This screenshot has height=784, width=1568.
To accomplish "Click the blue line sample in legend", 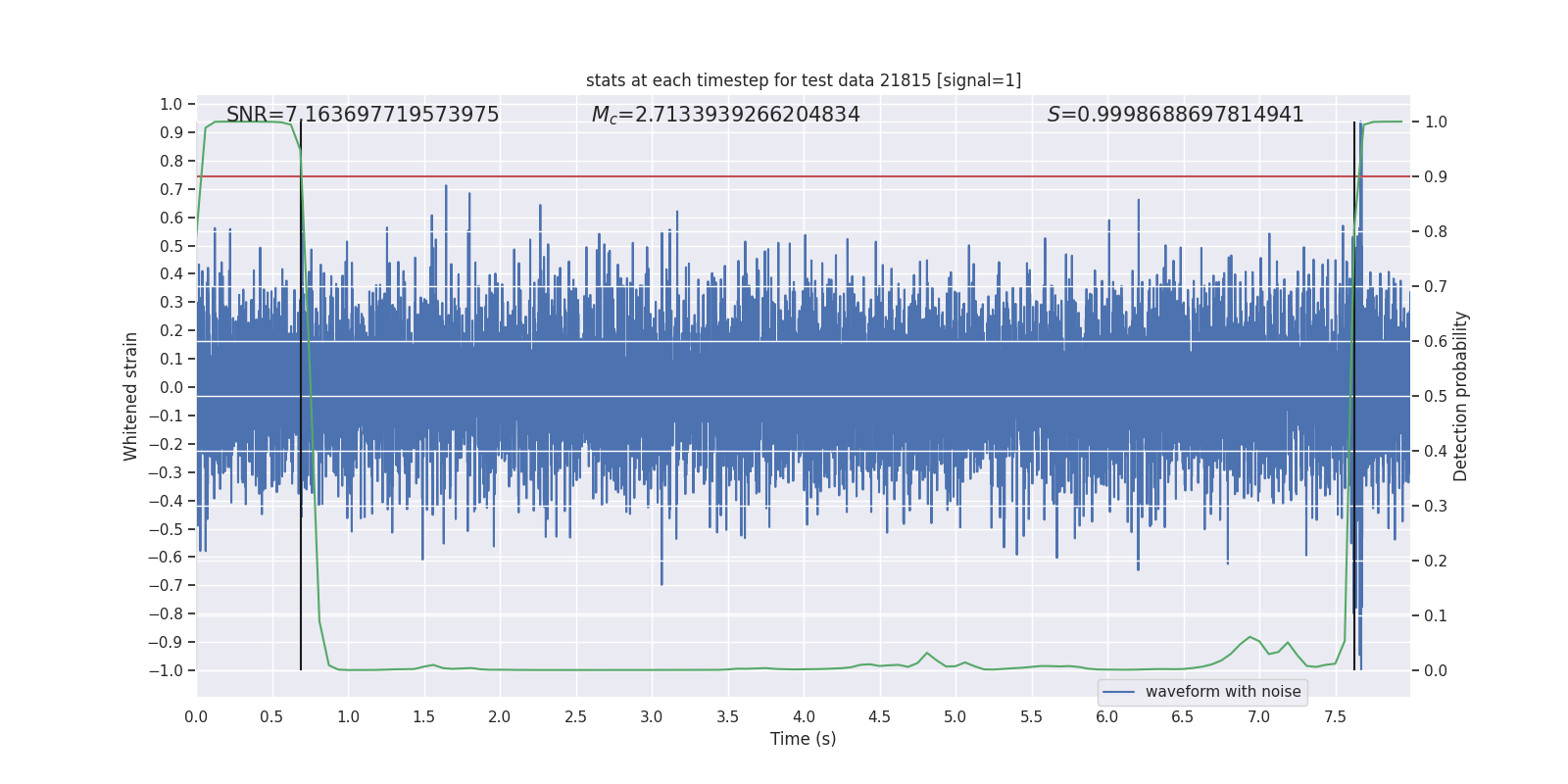I will click(1118, 692).
